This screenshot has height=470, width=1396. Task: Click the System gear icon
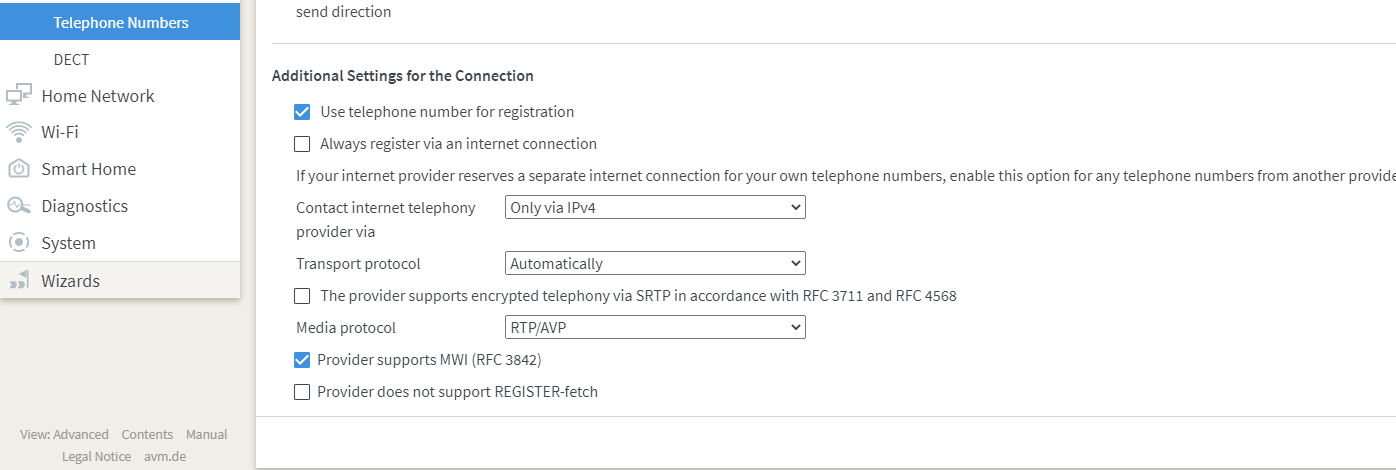18,243
